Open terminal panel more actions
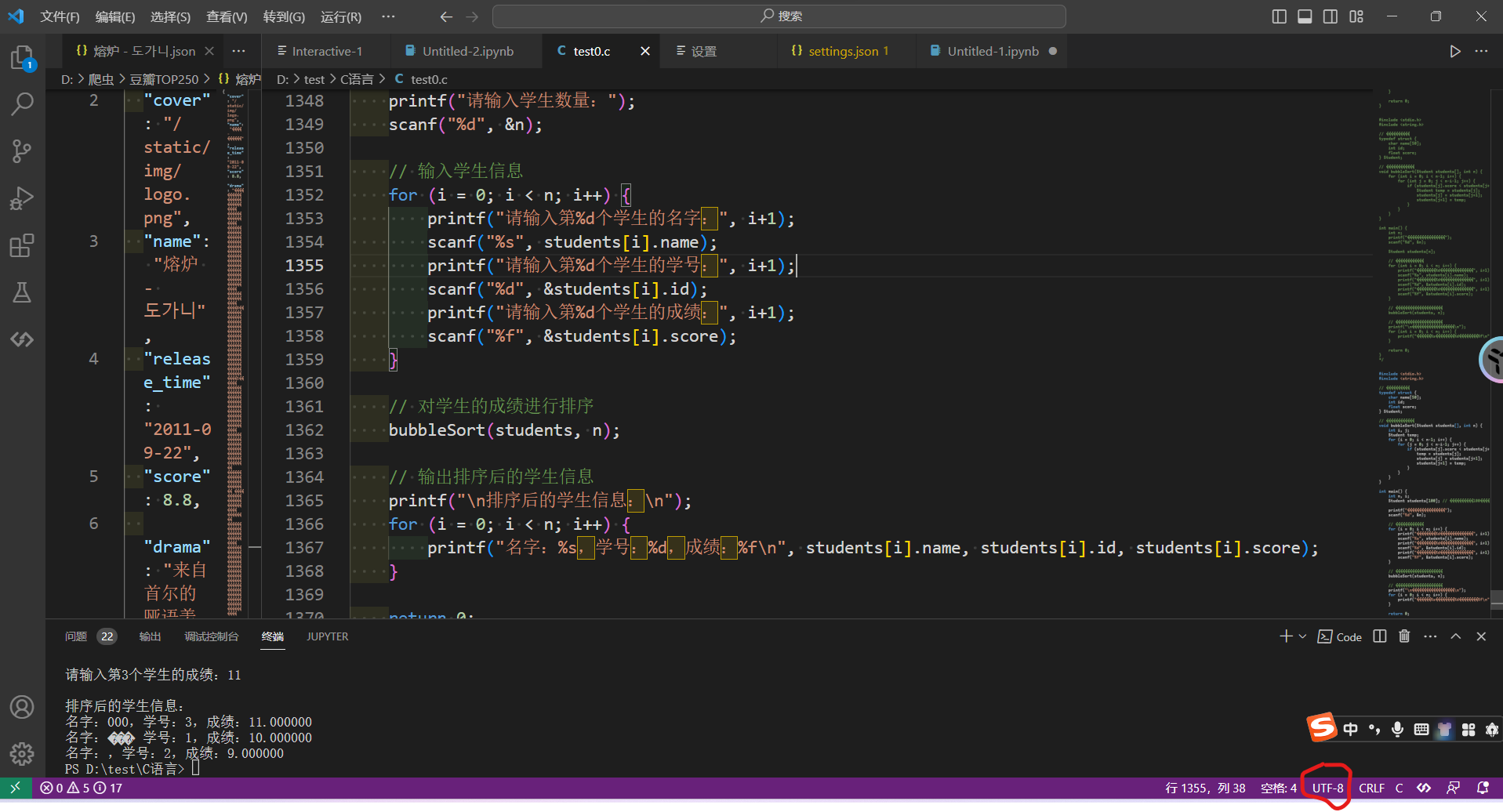Image resolution: width=1503 pixels, height=812 pixels. click(1430, 636)
